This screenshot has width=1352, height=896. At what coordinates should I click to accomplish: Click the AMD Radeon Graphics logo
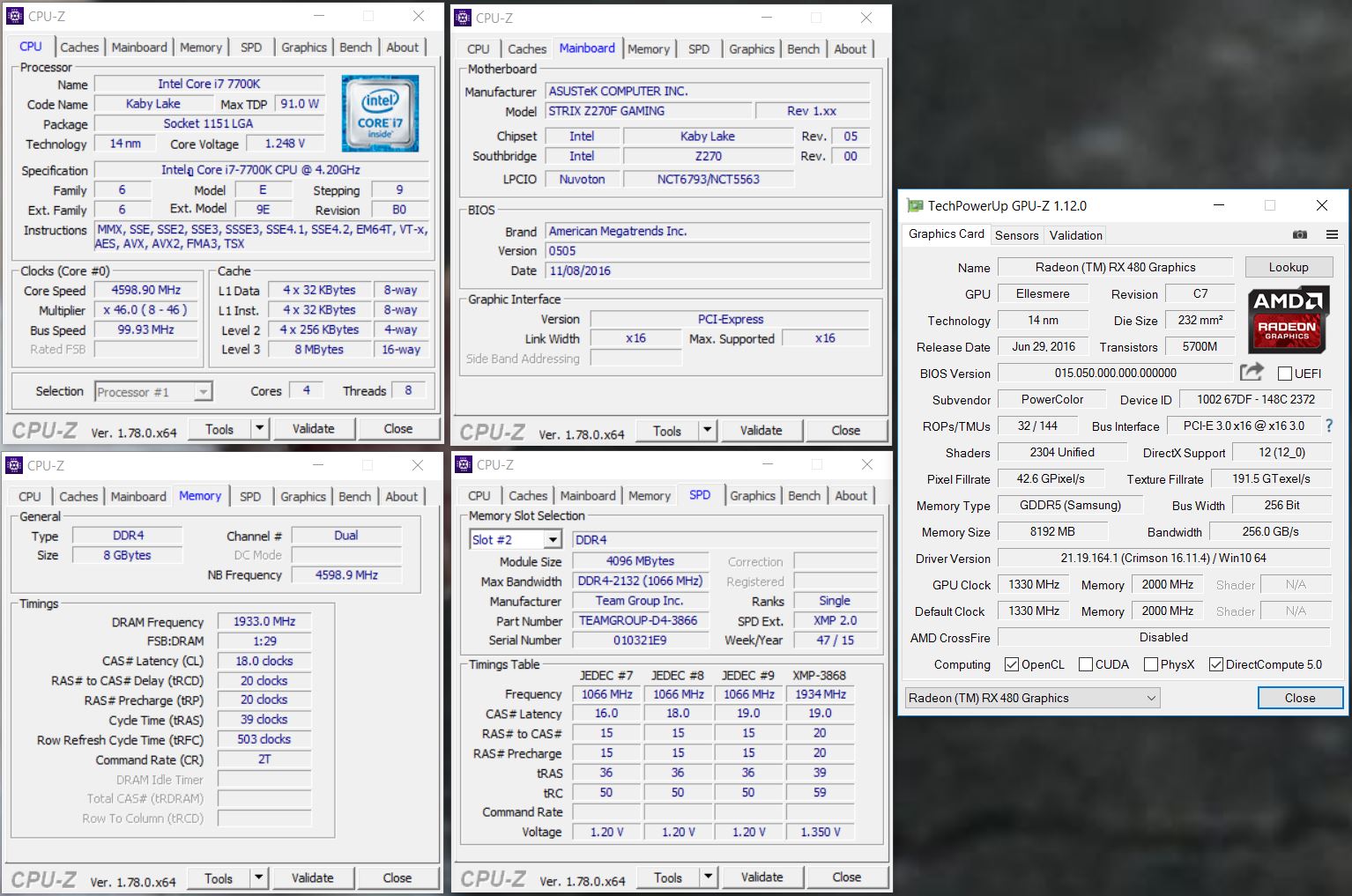[1288, 318]
